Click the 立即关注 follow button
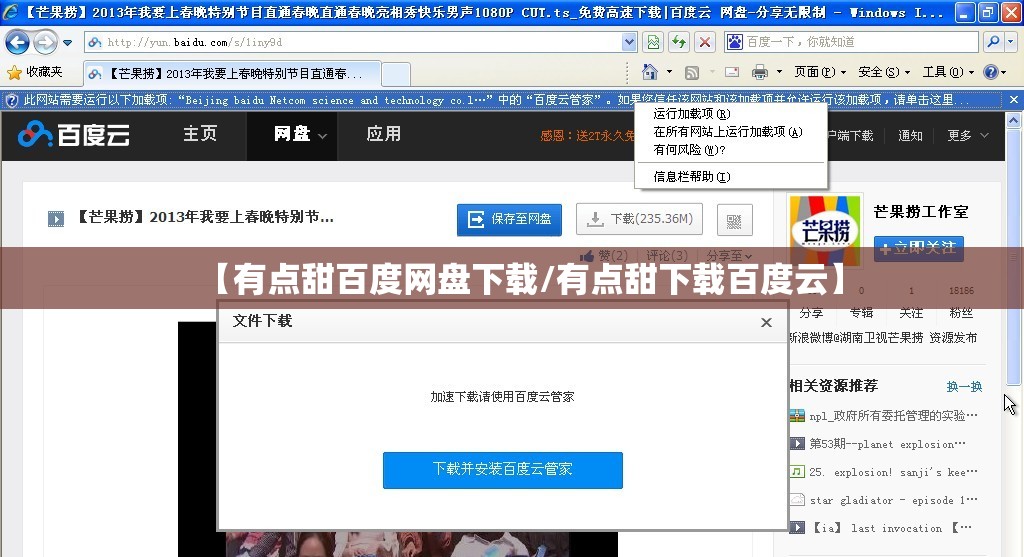Viewport: 1024px width, 557px height. [918, 249]
